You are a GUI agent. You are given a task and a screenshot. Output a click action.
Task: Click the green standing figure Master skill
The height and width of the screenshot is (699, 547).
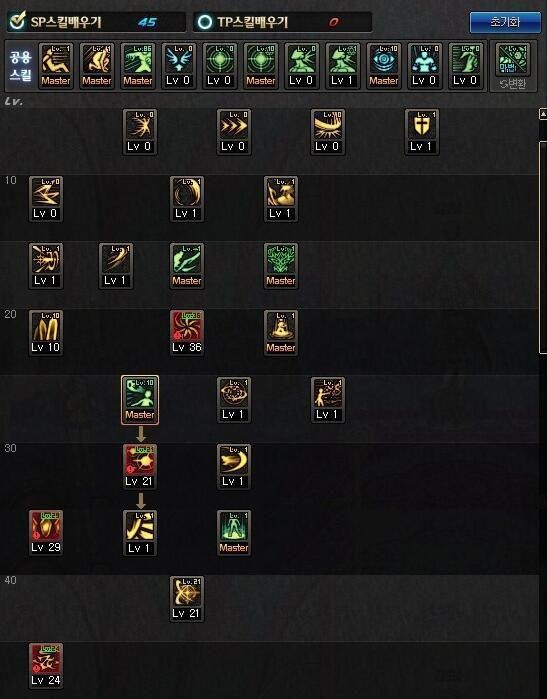point(234,533)
